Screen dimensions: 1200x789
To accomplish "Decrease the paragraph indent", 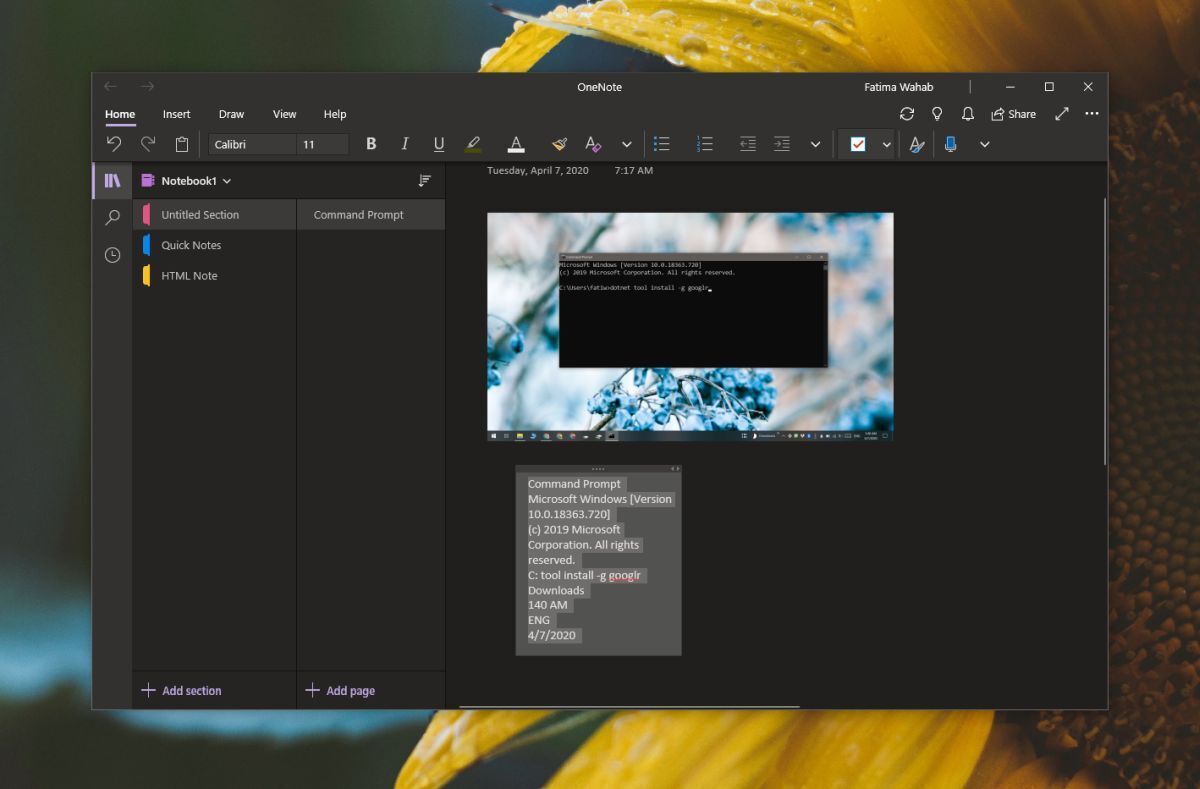I will pos(748,144).
